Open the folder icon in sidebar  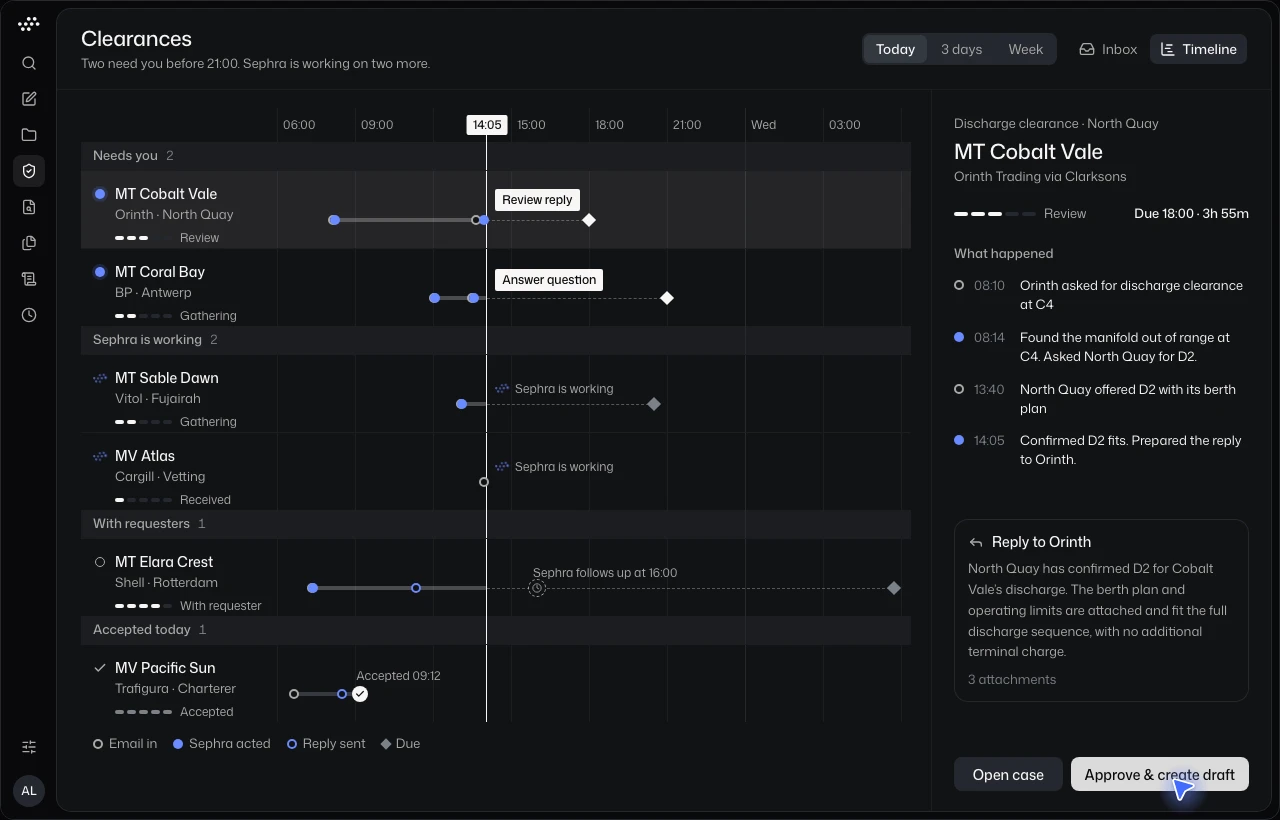coord(29,135)
